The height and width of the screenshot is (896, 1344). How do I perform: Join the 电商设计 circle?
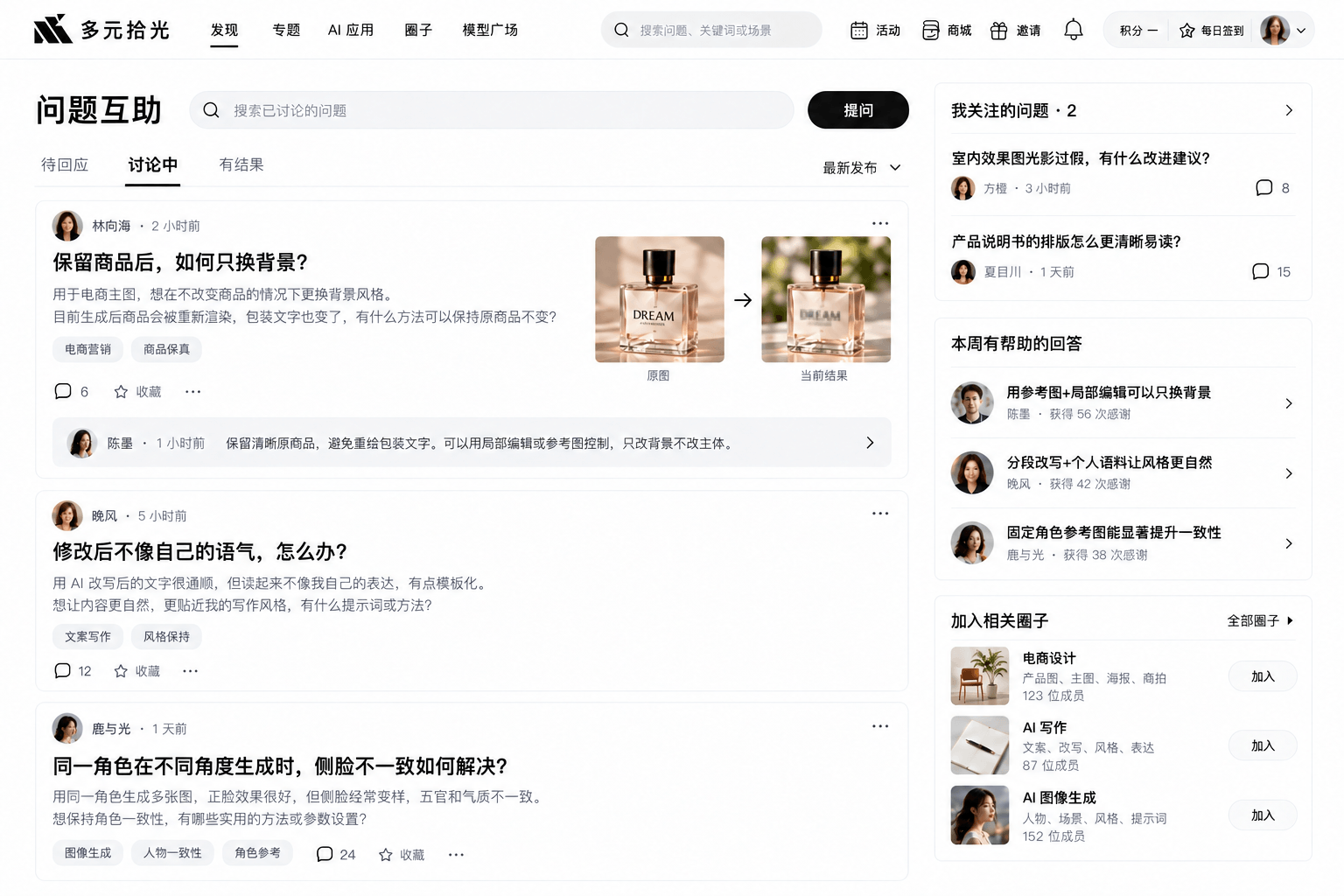pos(1263,676)
